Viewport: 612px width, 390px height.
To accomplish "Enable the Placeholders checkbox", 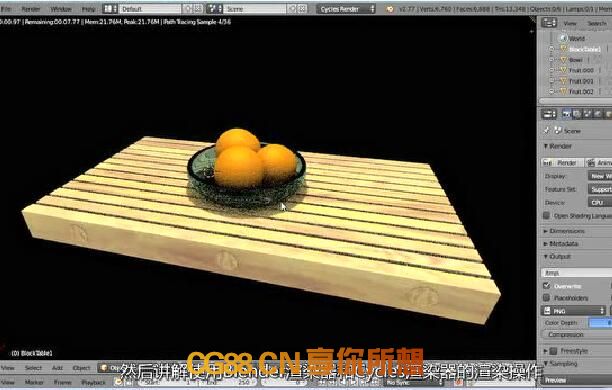I will coord(547,298).
